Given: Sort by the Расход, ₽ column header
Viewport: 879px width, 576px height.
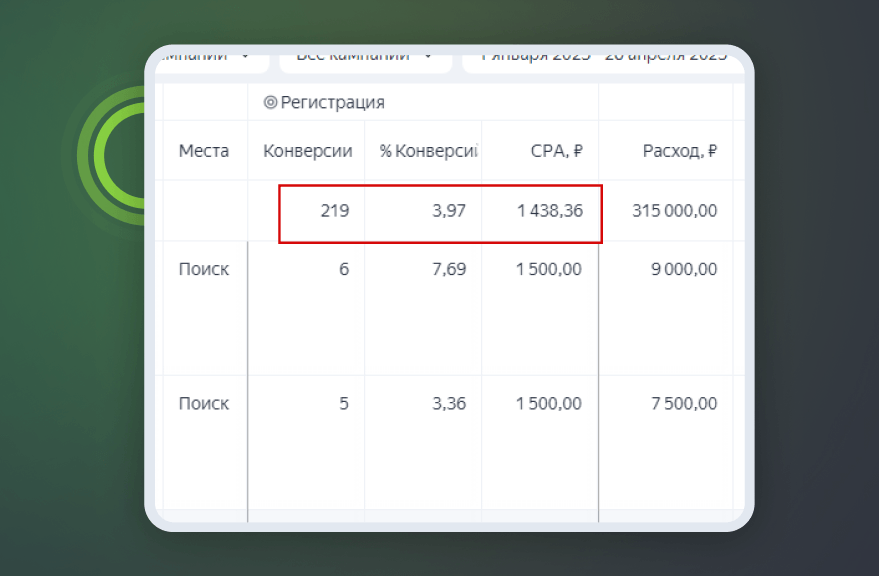Looking at the screenshot, I should tap(680, 151).
